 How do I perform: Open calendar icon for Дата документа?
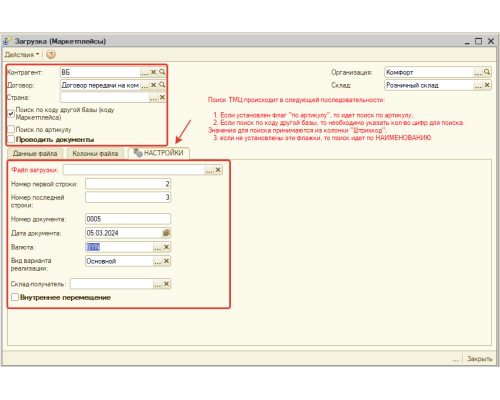166,233
